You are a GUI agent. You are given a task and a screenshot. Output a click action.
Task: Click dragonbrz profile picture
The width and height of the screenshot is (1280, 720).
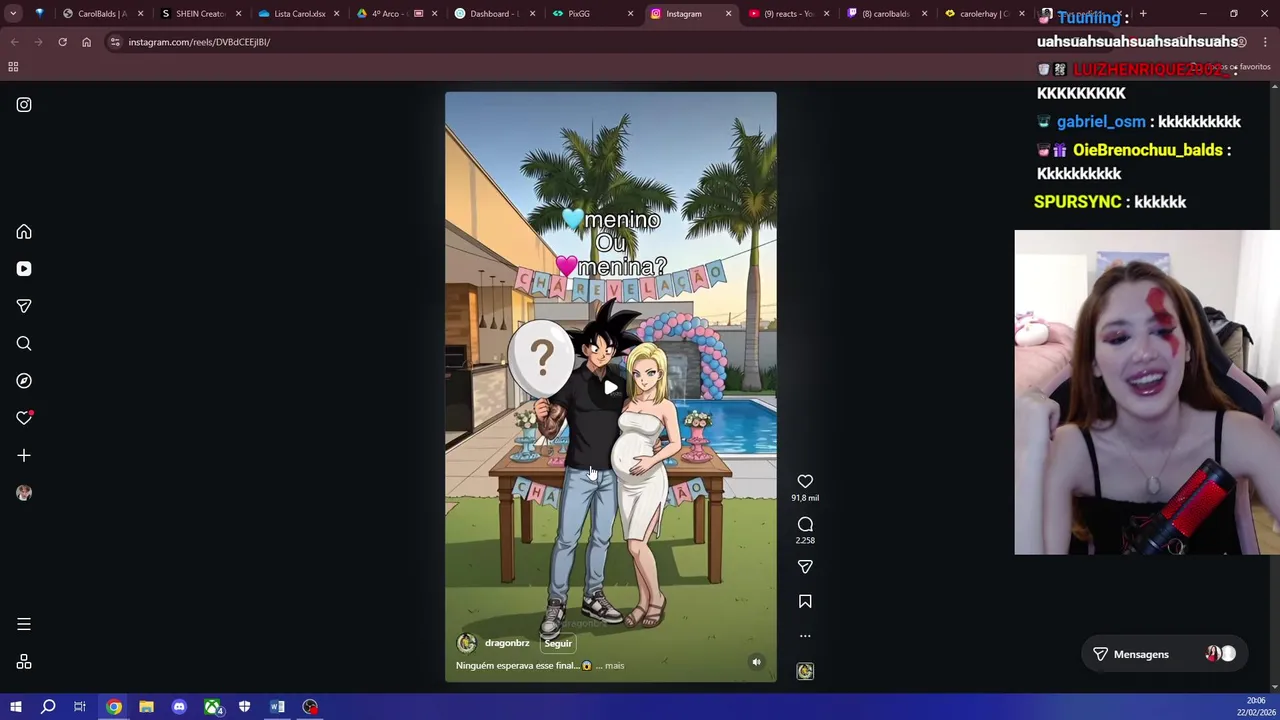466,644
